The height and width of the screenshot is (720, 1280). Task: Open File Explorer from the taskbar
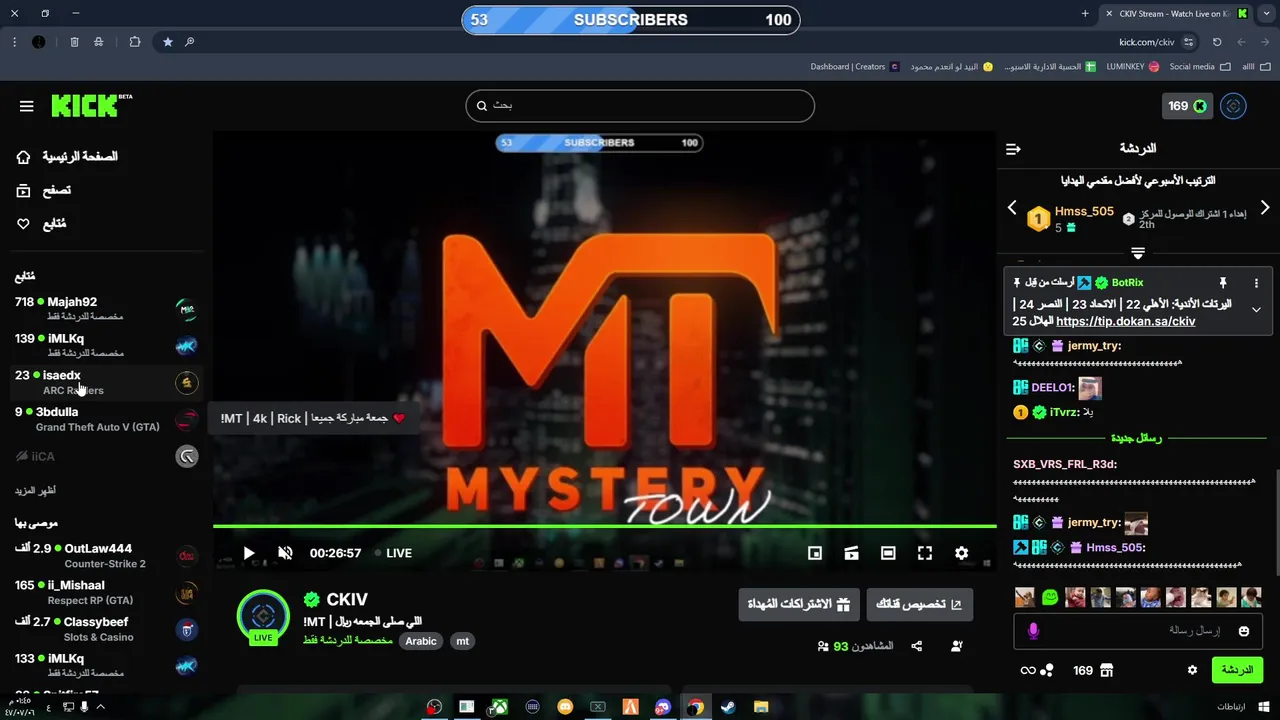tap(761, 707)
